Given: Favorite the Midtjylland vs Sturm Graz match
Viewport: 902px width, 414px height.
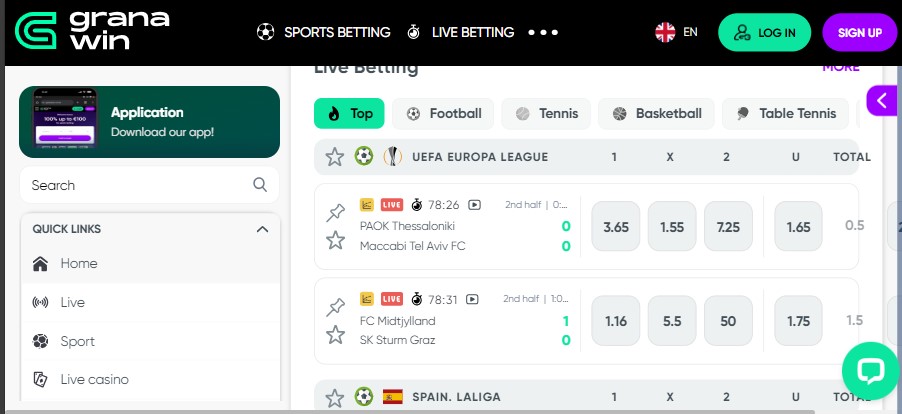Looking at the screenshot, I should [335, 334].
